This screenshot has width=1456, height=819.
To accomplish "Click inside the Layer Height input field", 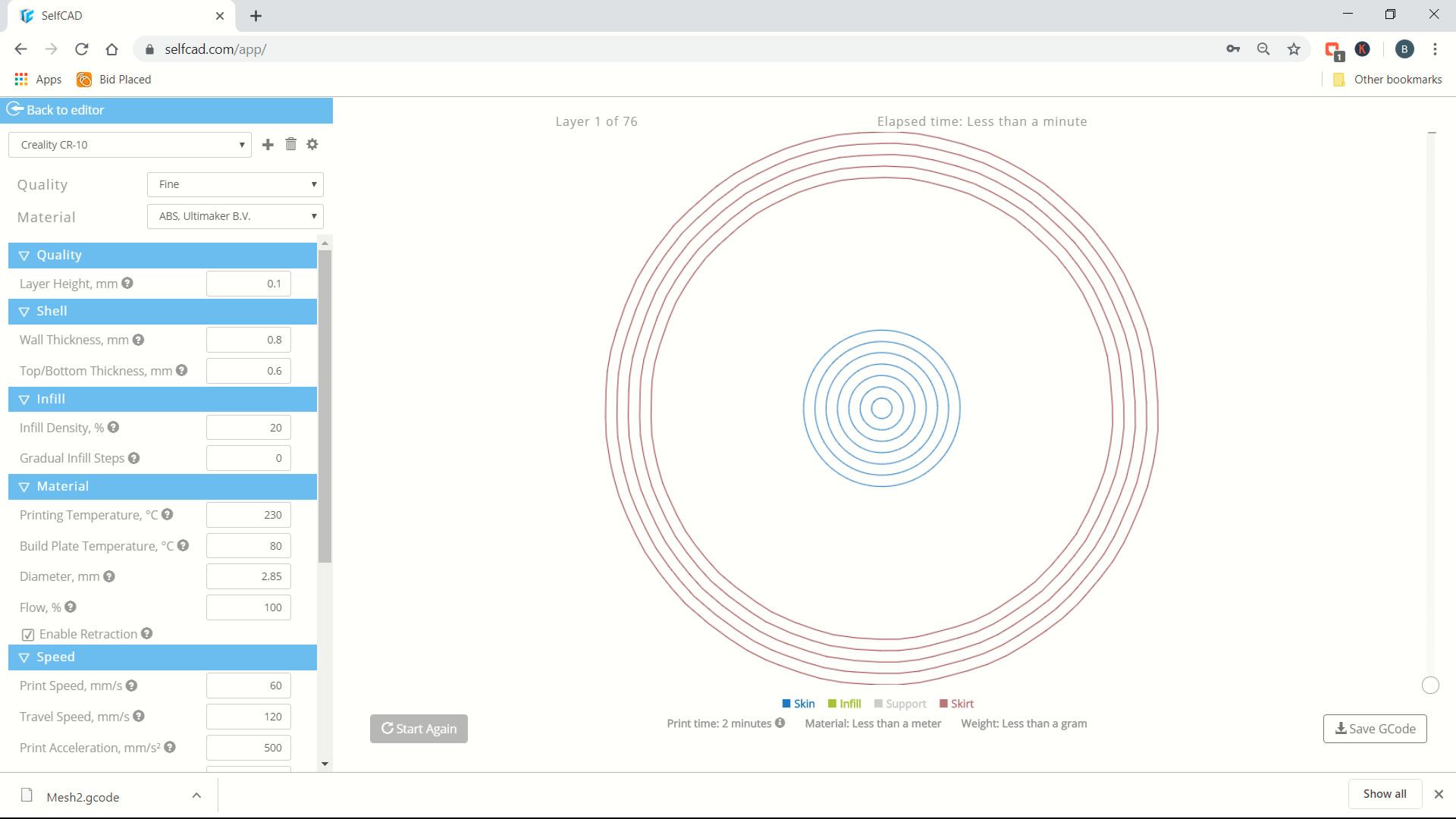I will (248, 283).
